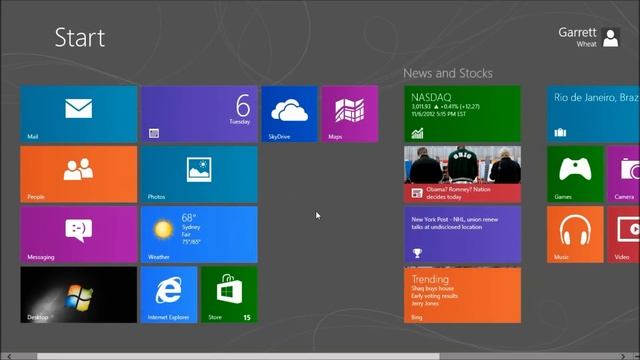Click the horizontal scrollbar left arrow

click(x=9, y=356)
